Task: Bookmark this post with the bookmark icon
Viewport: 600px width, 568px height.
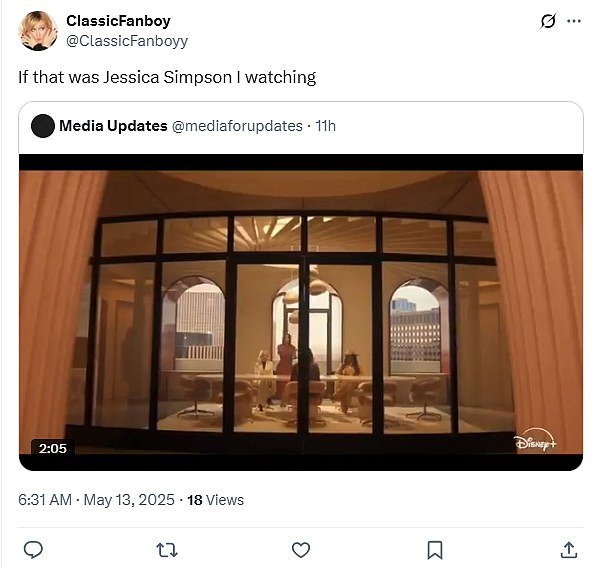Action: coord(435,550)
